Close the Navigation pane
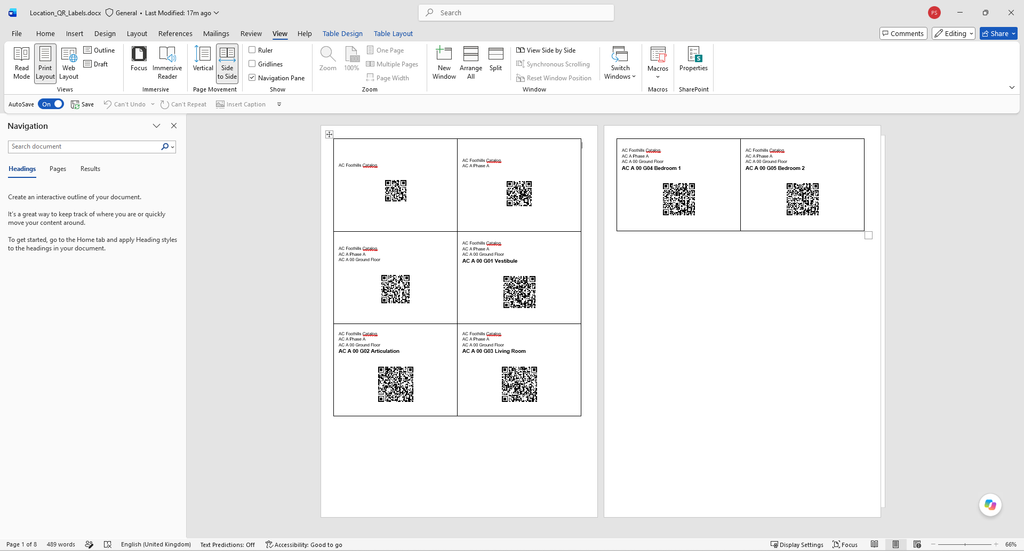Viewport: 1024px width, 551px height. click(x=174, y=126)
